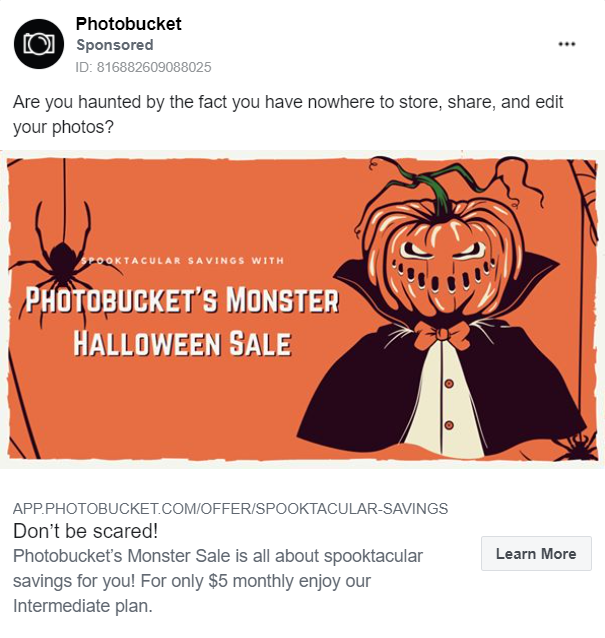Click the "Halloween Sale" banner text

[182, 343]
